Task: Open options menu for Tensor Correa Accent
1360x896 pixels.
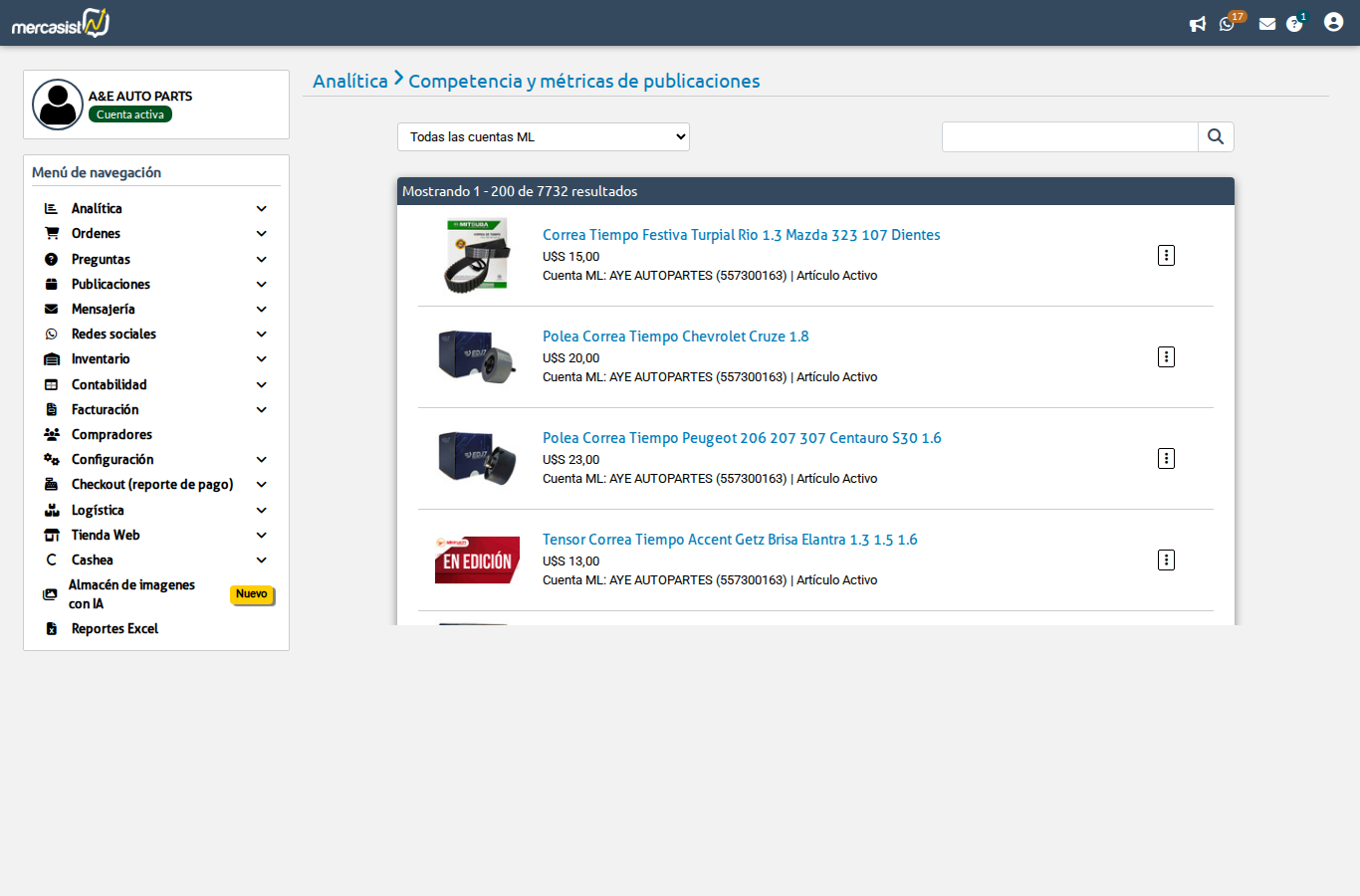Action: pos(1166,560)
